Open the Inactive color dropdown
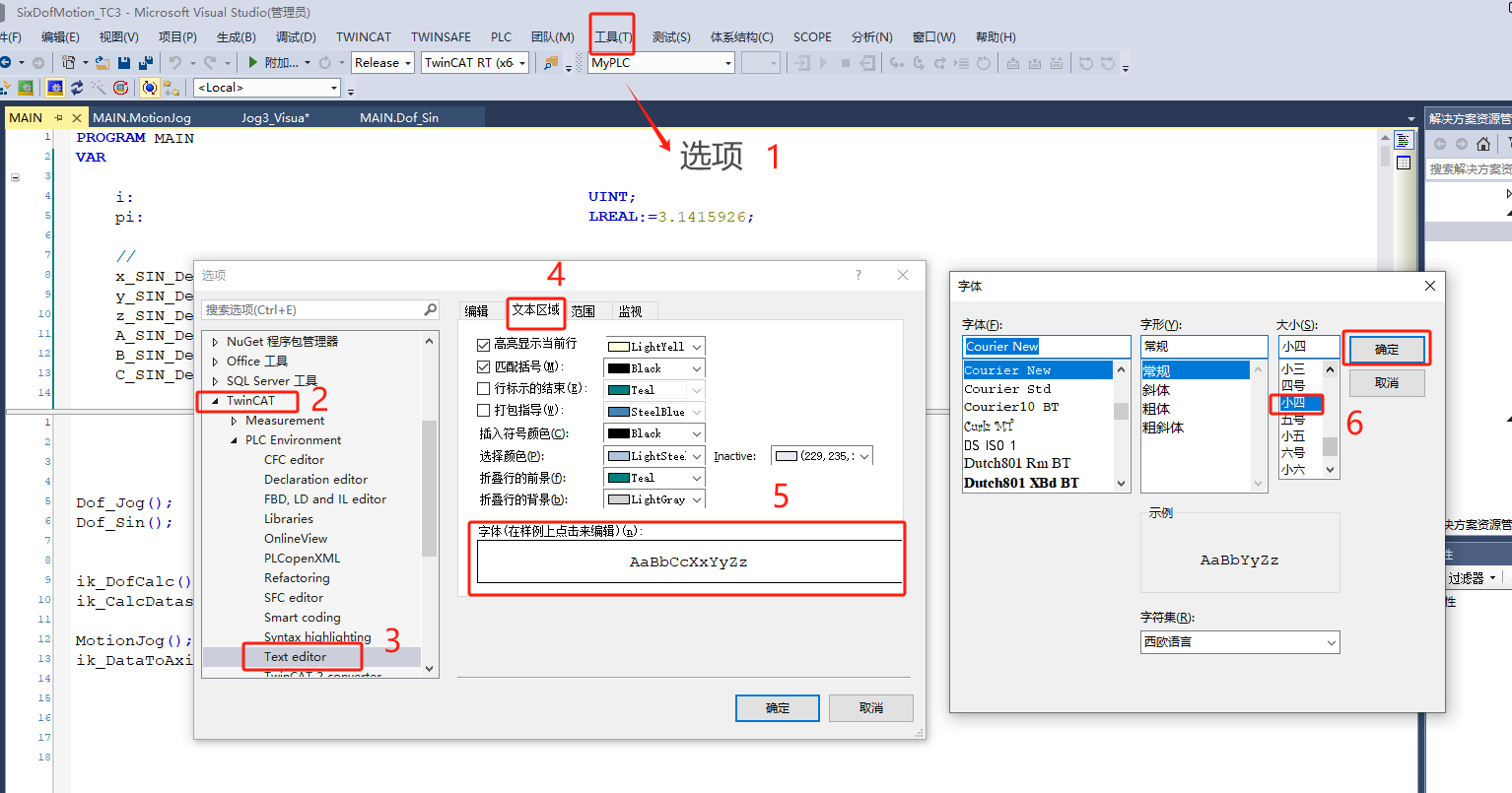This screenshot has height=793, width=1512. click(822, 456)
